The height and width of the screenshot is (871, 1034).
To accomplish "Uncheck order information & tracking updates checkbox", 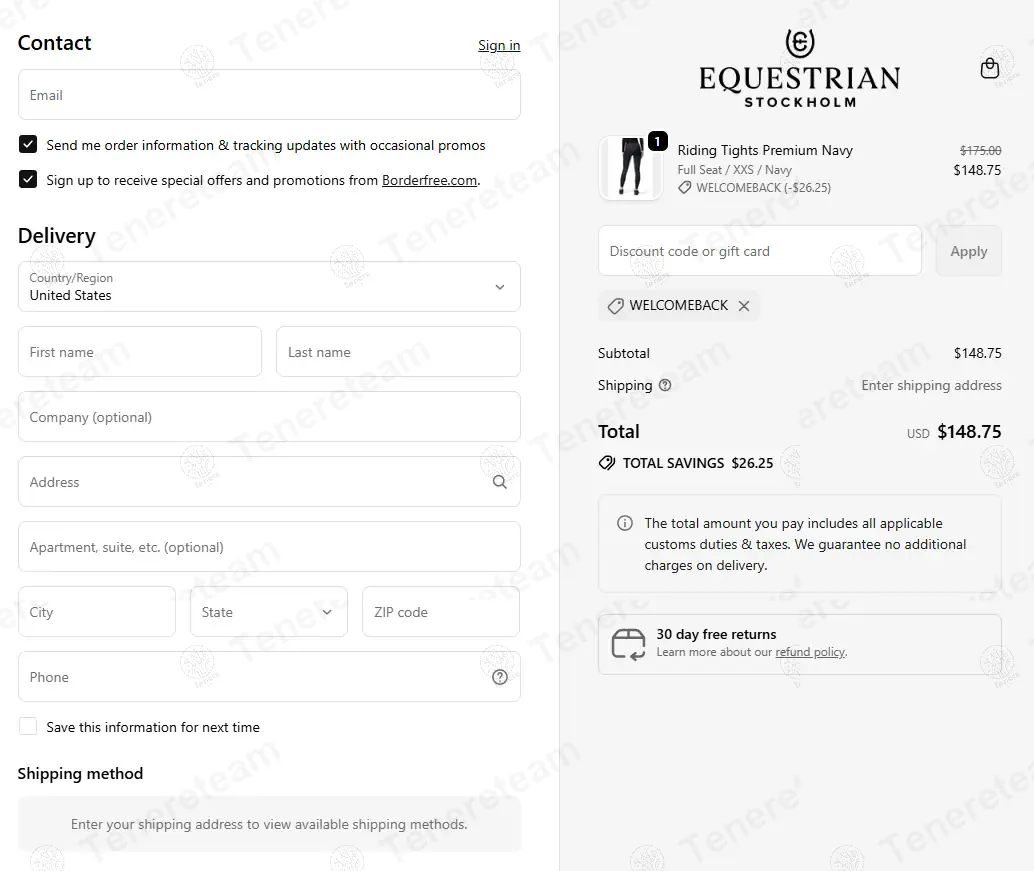I will pos(28,145).
